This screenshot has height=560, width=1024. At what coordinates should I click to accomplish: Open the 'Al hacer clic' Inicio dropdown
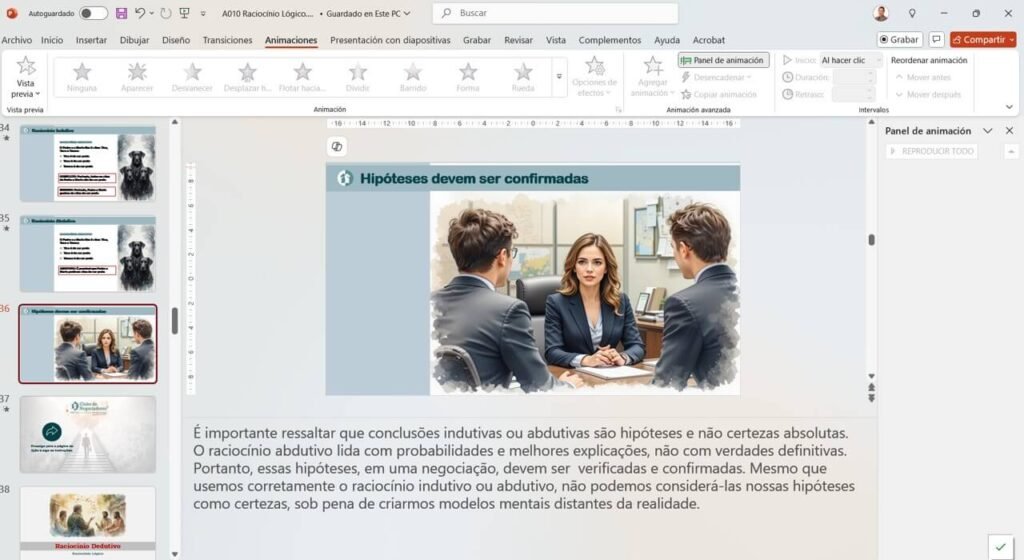tap(850, 60)
